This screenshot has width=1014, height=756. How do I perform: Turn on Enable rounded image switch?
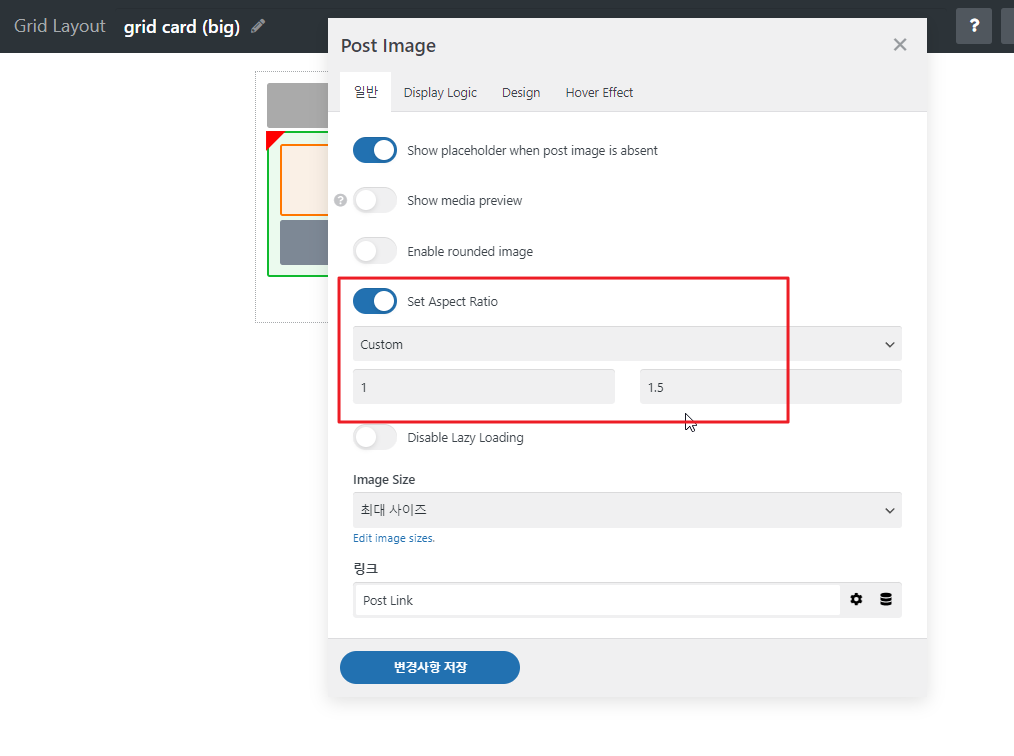(374, 251)
